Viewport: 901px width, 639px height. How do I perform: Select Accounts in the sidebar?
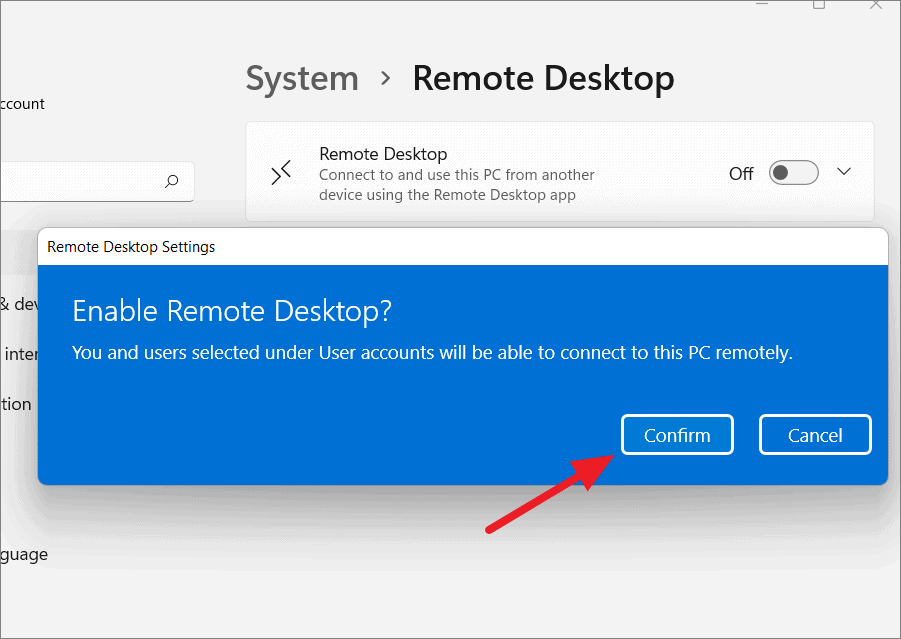click(22, 103)
